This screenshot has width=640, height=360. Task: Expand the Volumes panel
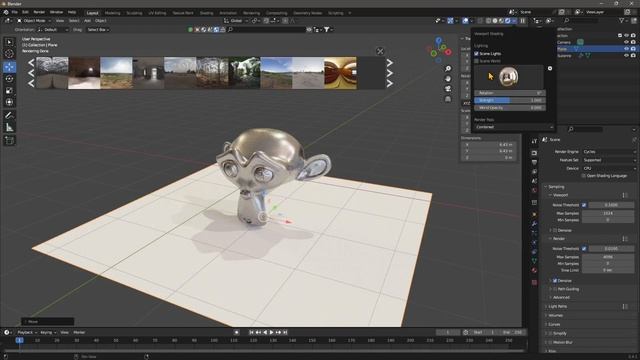(555, 315)
